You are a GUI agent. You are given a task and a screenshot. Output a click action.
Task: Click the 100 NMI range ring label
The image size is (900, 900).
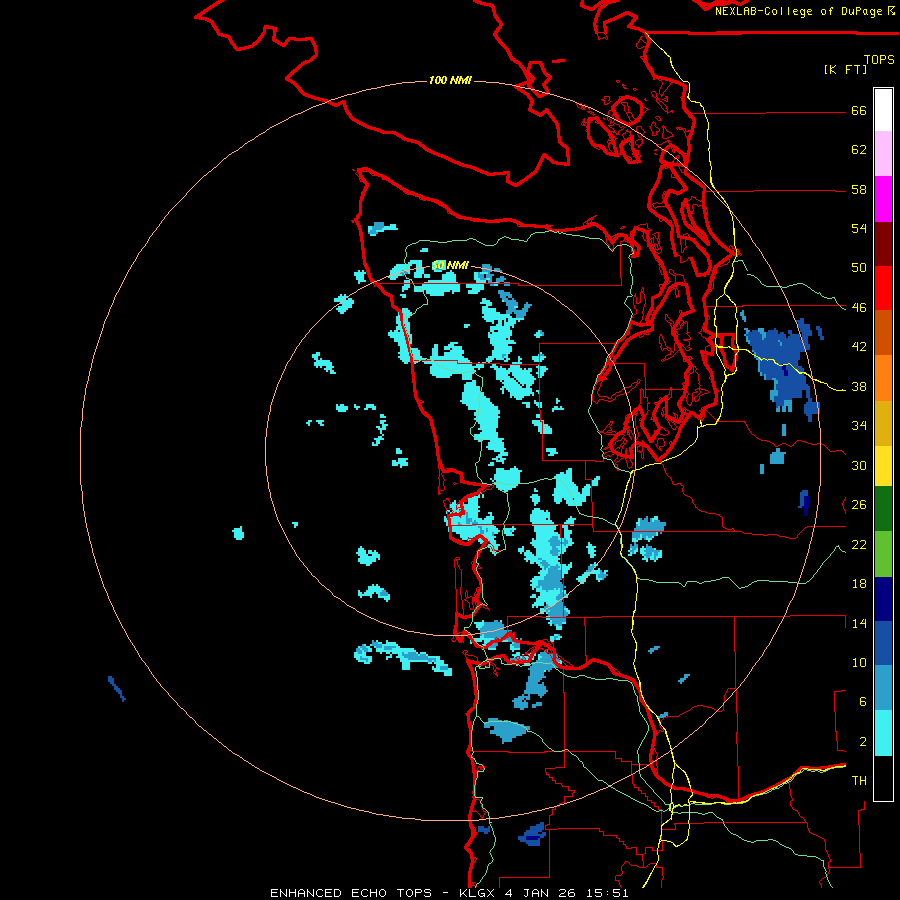point(450,80)
